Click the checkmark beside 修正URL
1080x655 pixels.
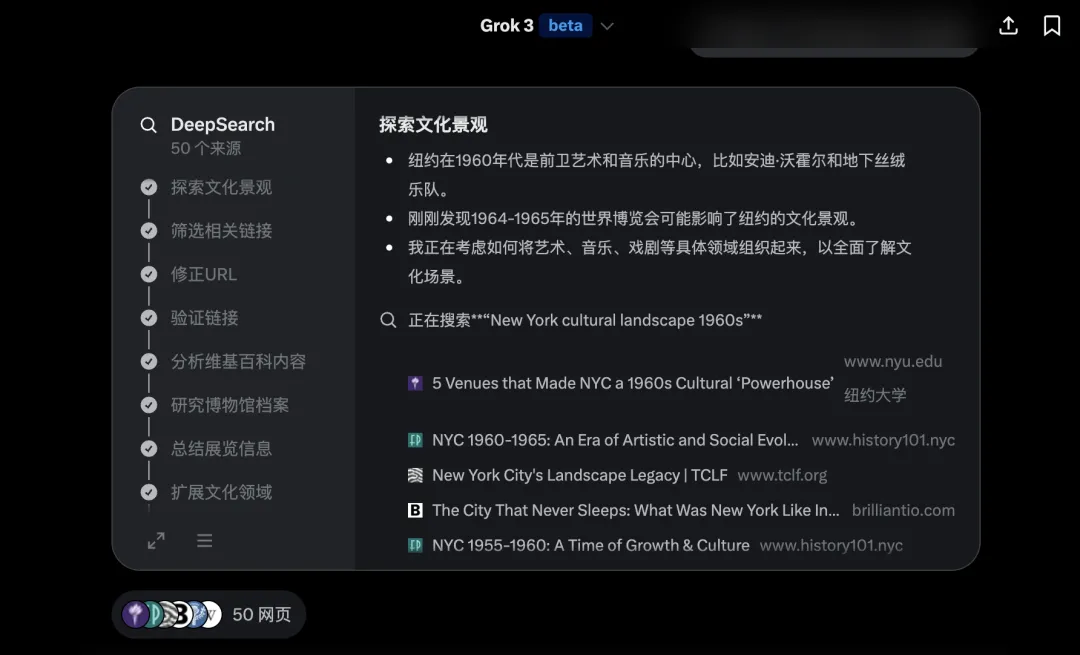tap(149, 274)
